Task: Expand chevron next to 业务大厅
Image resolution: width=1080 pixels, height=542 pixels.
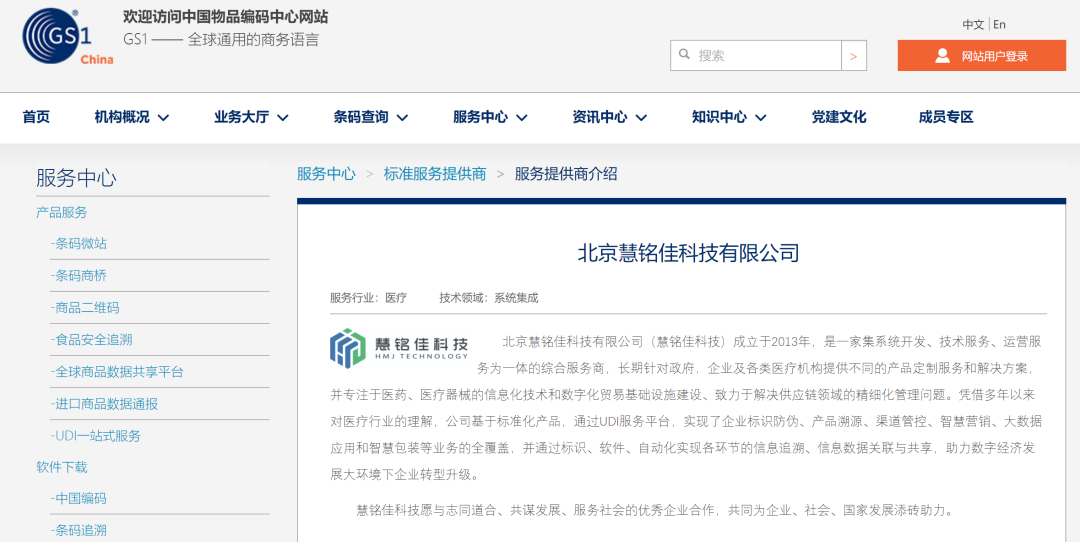Action: click(x=282, y=118)
